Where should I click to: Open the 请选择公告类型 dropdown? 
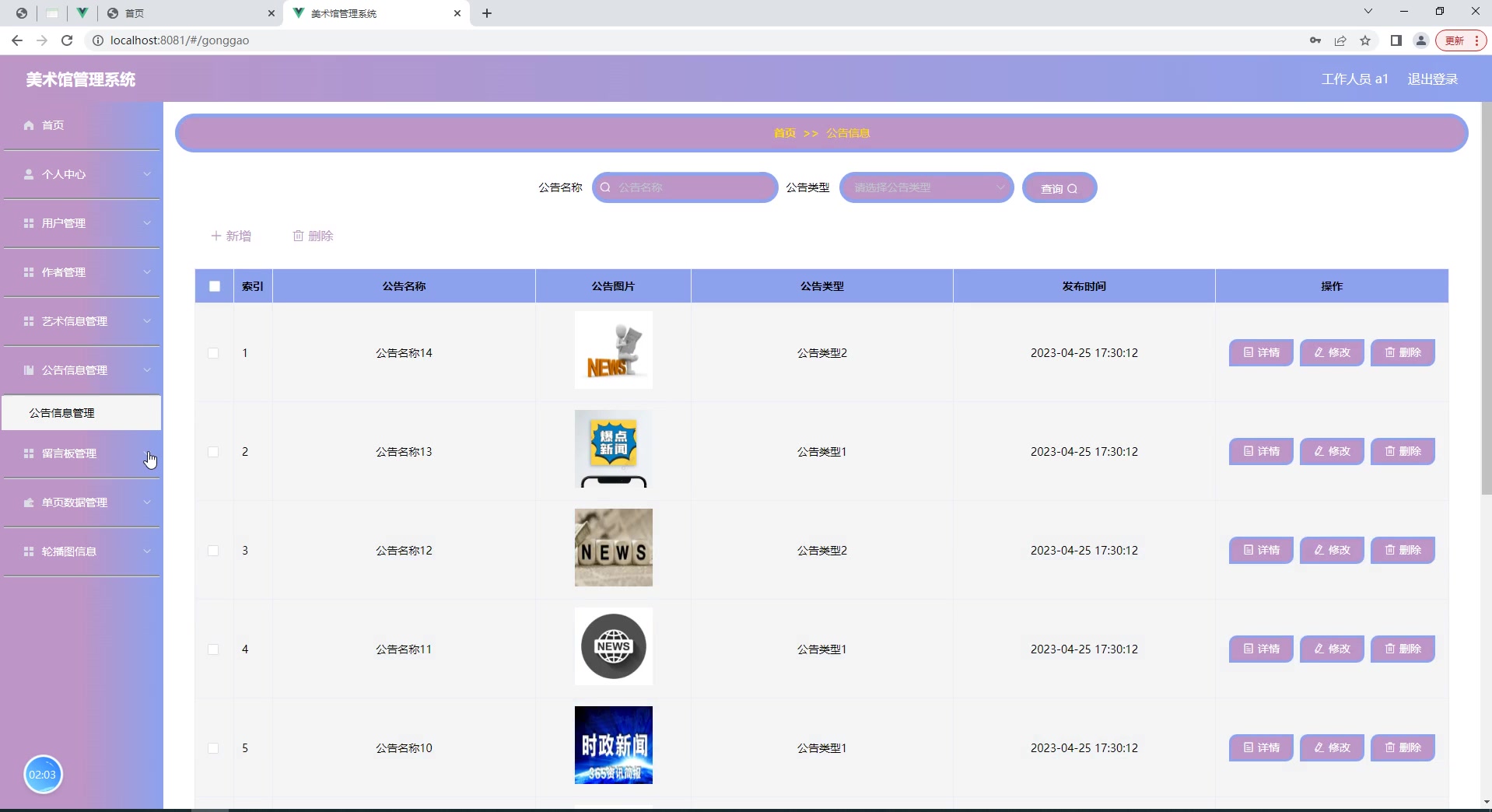[x=926, y=187]
